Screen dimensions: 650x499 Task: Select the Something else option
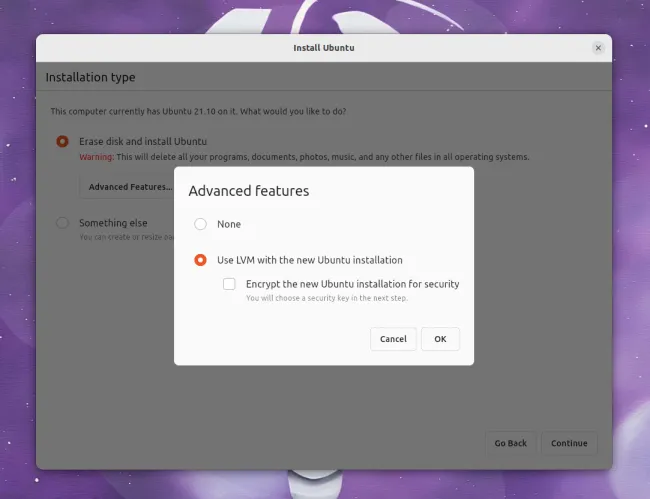[x=62, y=223]
